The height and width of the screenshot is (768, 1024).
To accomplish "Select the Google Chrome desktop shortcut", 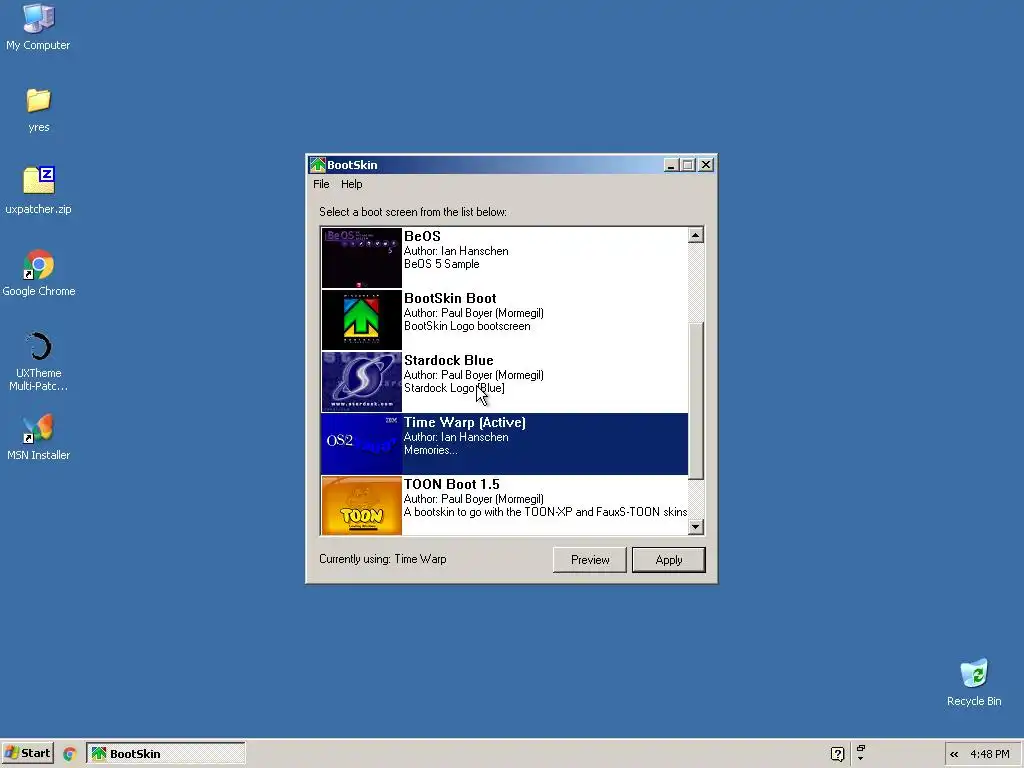I will (39, 264).
